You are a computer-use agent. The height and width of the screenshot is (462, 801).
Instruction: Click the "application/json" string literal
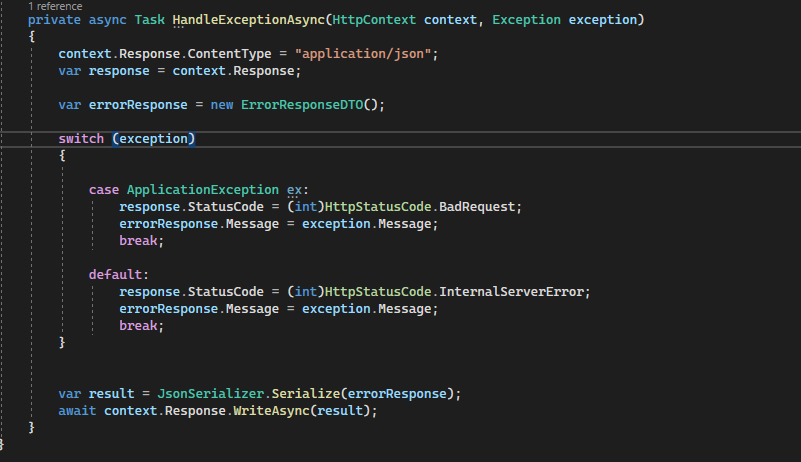(x=363, y=54)
